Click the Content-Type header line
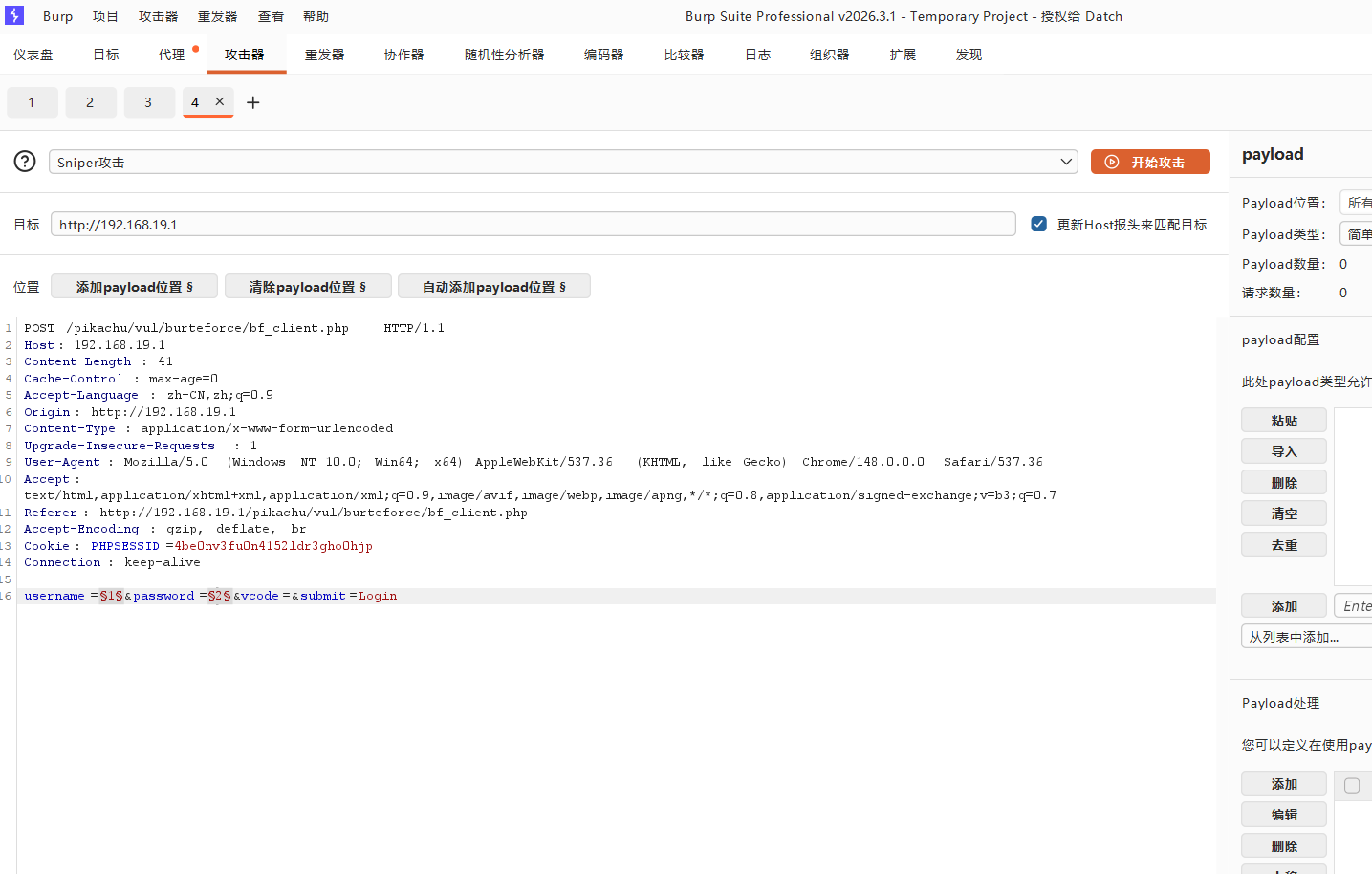 point(208,428)
